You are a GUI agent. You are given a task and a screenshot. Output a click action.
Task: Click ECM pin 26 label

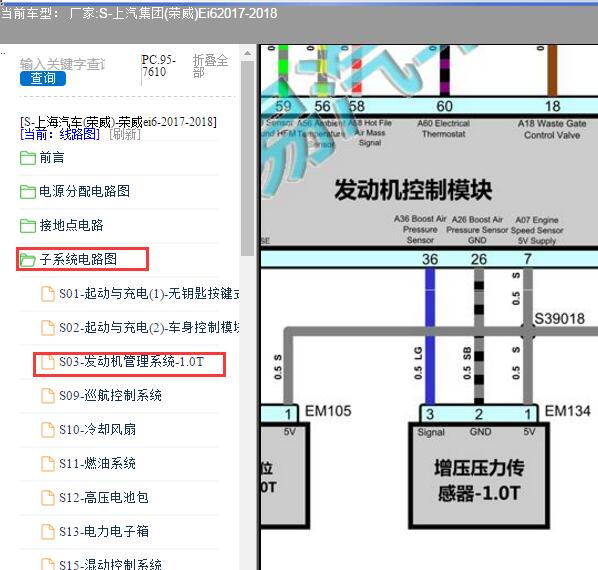pos(479,259)
